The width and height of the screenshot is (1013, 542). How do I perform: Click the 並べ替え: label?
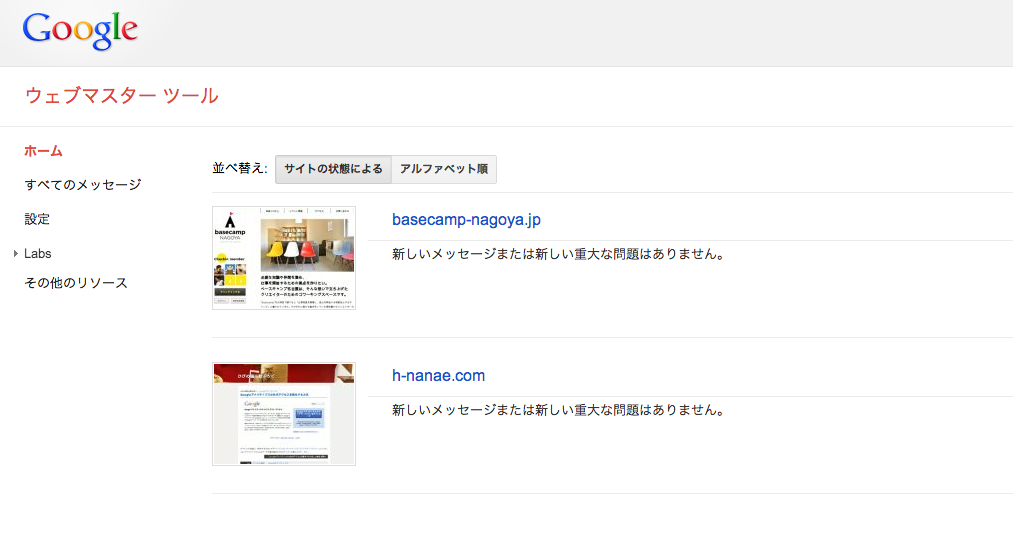tap(240, 169)
